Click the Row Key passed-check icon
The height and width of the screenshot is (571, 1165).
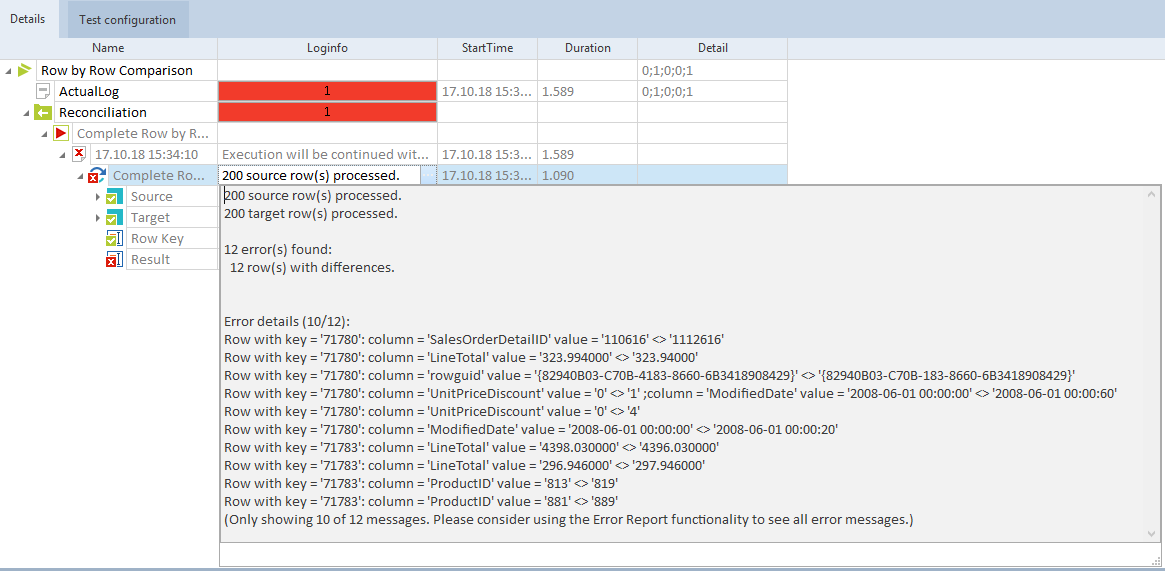click(x=113, y=239)
